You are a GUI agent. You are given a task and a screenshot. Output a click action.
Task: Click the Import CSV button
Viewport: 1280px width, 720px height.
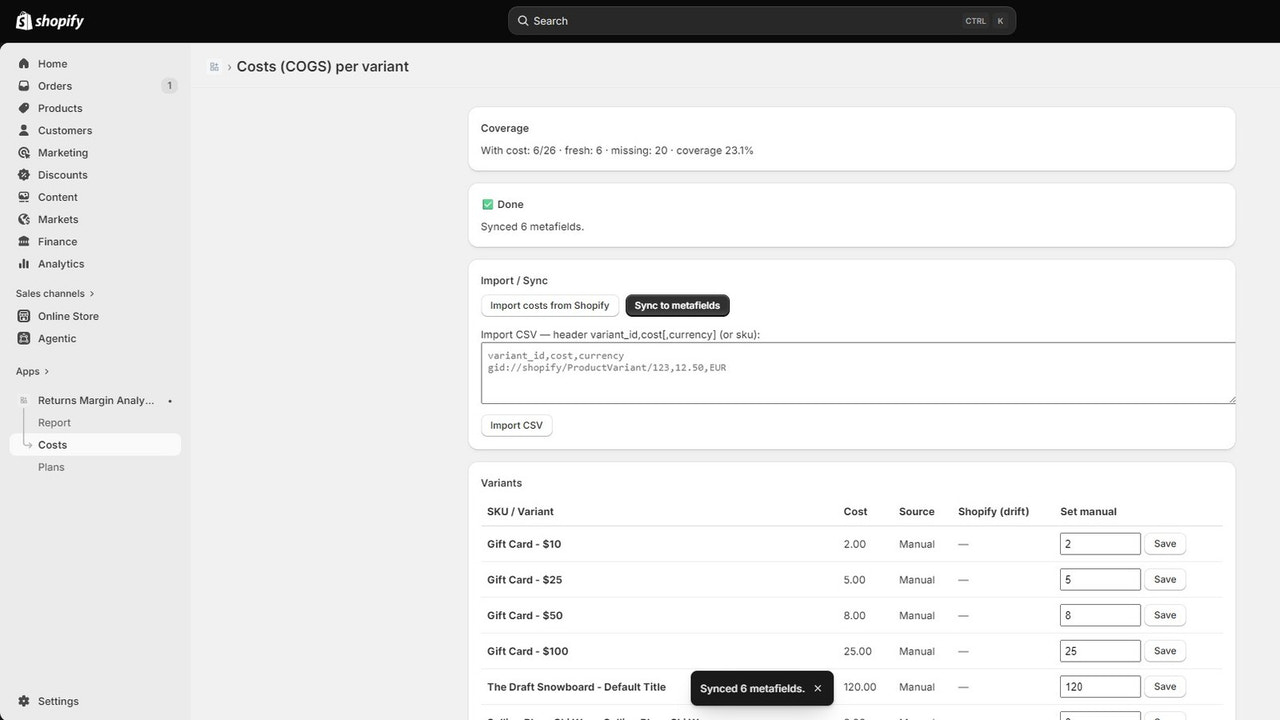point(516,425)
